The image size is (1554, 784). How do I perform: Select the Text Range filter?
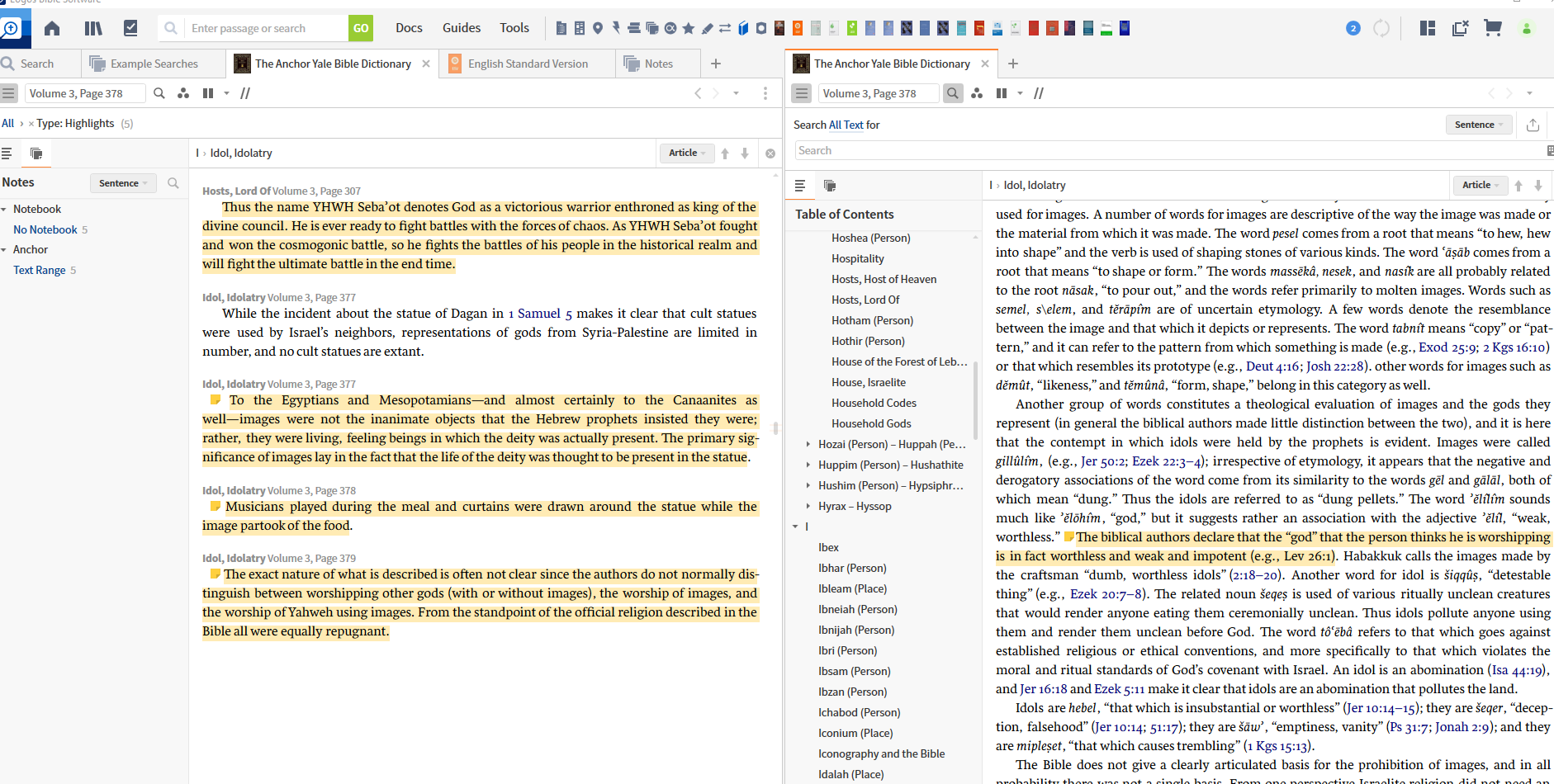tap(39, 270)
